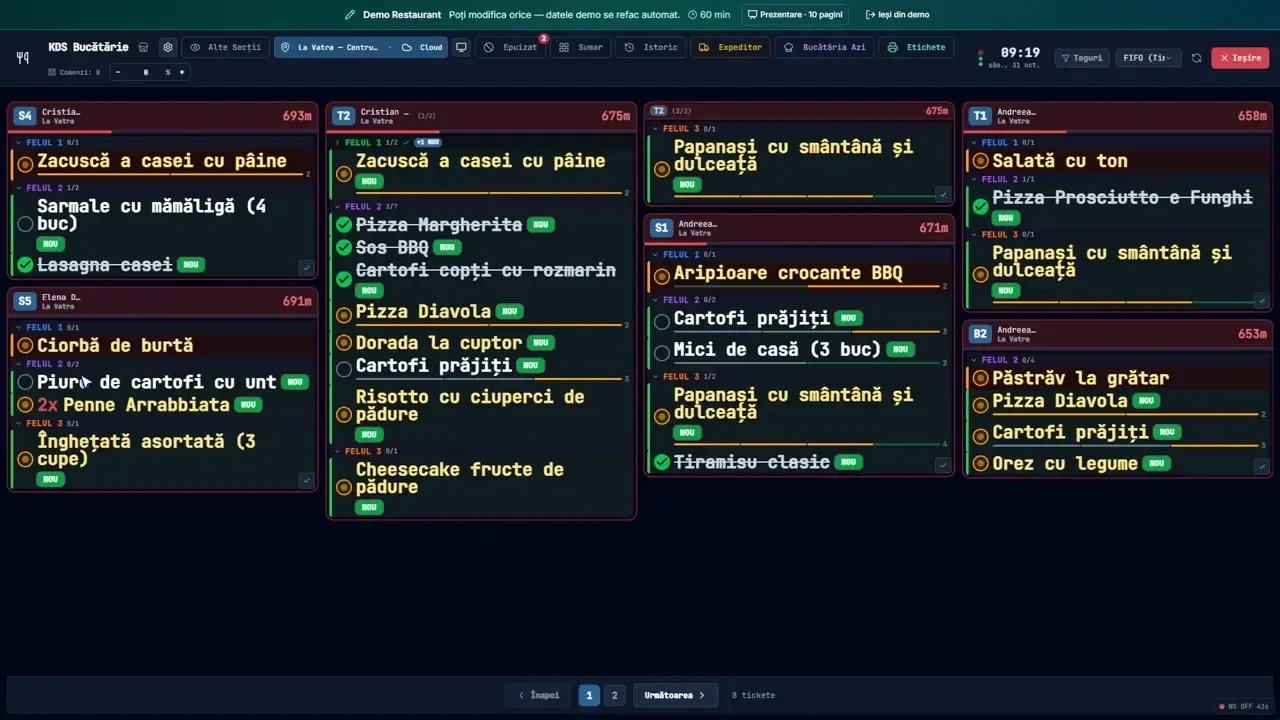Toggle Alte Secții visibility
Image resolution: width=1280 pixels, height=720 pixels.
point(225,47)
